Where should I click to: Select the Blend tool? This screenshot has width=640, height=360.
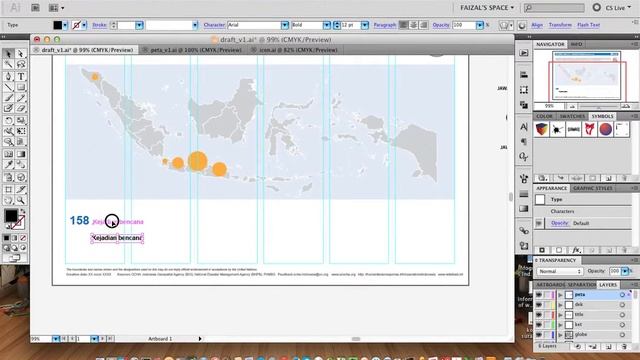point(21,164)
